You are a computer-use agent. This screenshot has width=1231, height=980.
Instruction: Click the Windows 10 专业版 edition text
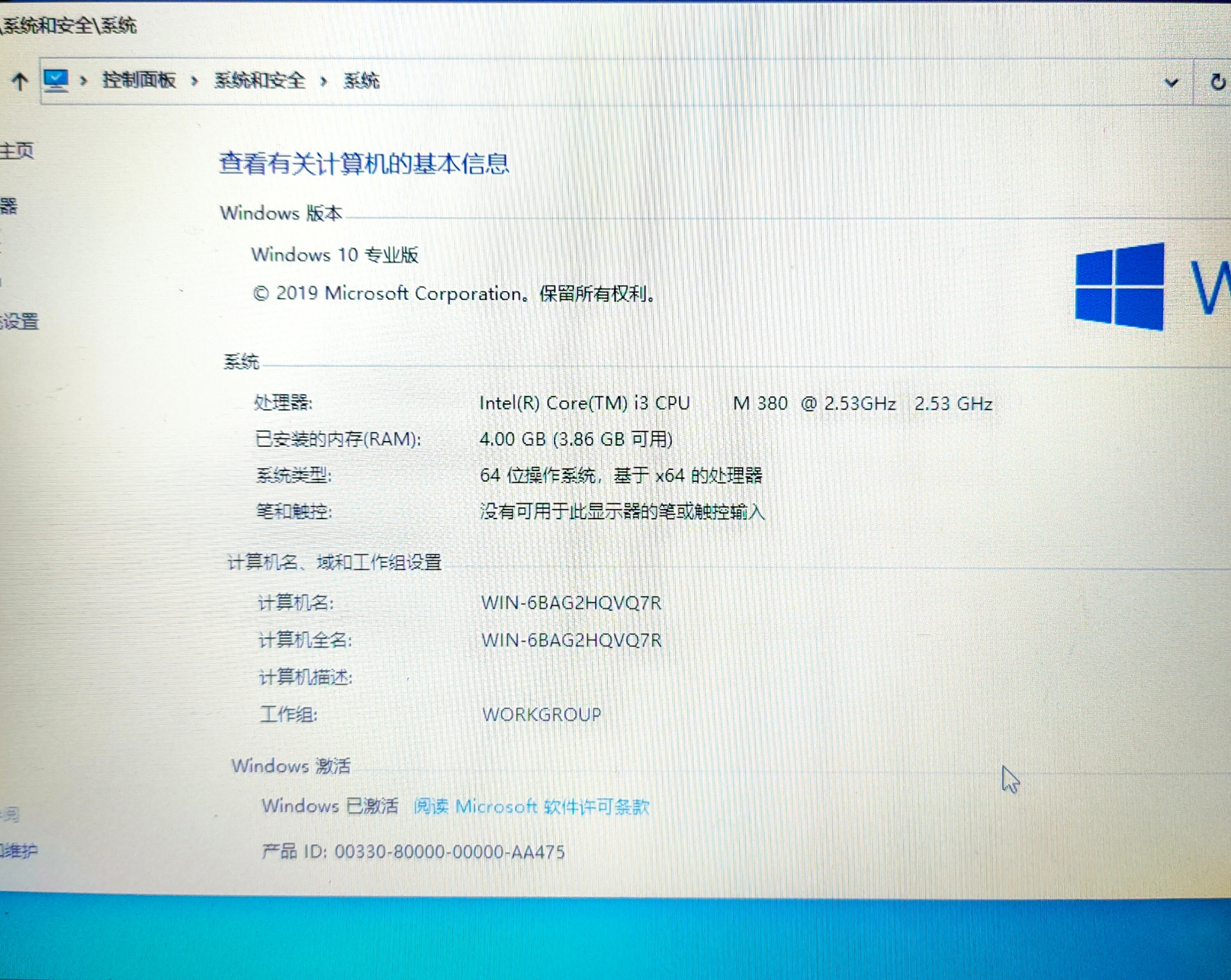pos(335,254)
